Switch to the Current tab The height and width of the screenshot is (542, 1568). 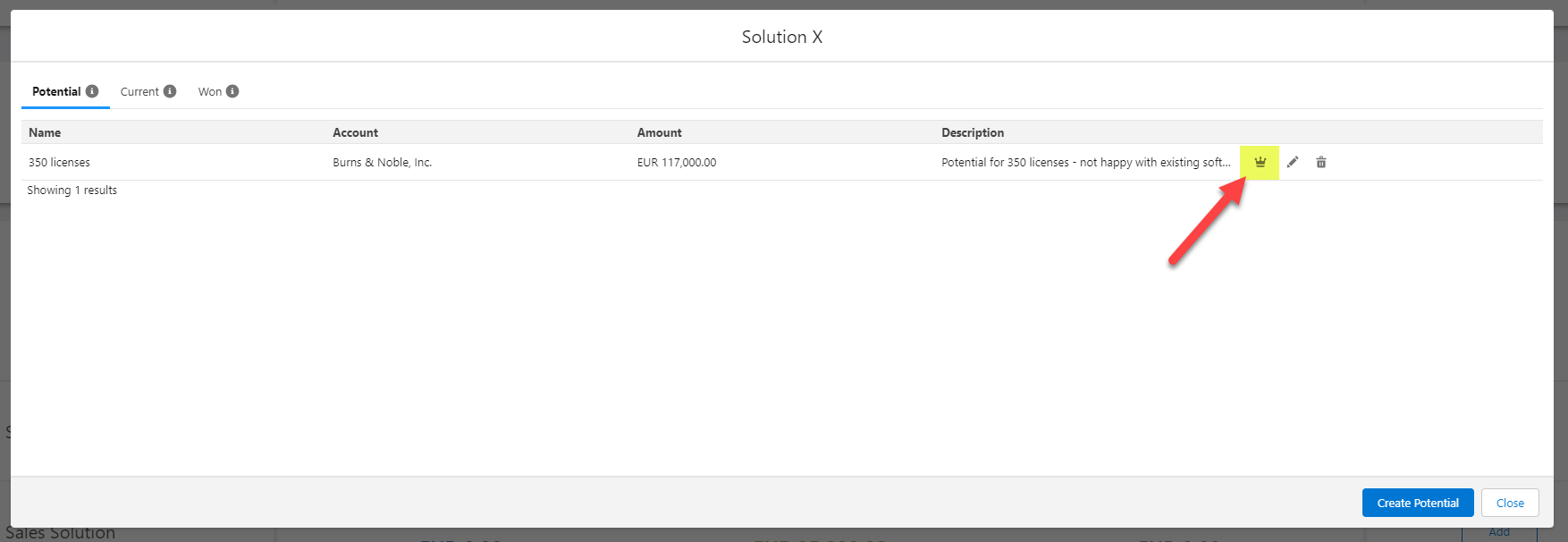click(x=139, y=91)
